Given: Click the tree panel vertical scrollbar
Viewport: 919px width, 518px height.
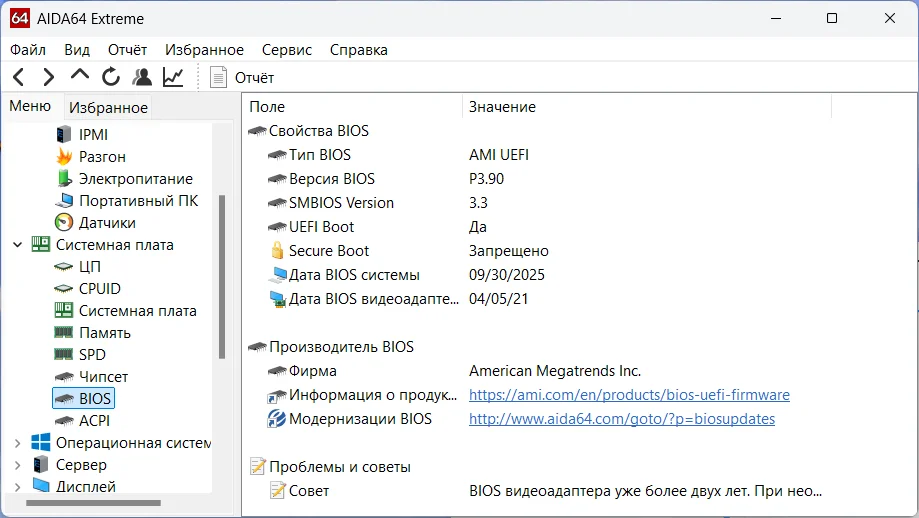Looking at the screenshot, I should click(222, 276).
